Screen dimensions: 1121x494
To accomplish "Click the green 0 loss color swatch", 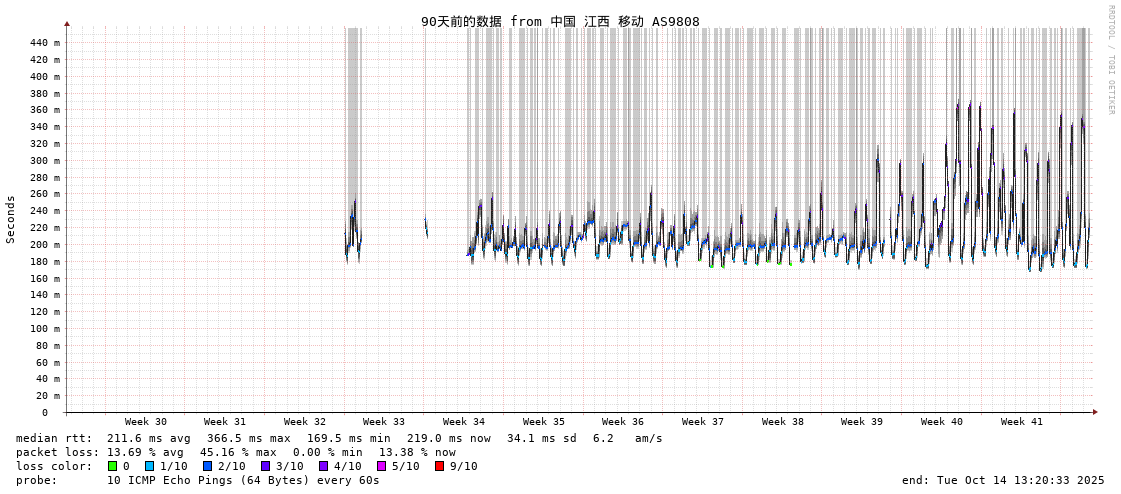I will (x=112, y=466).
